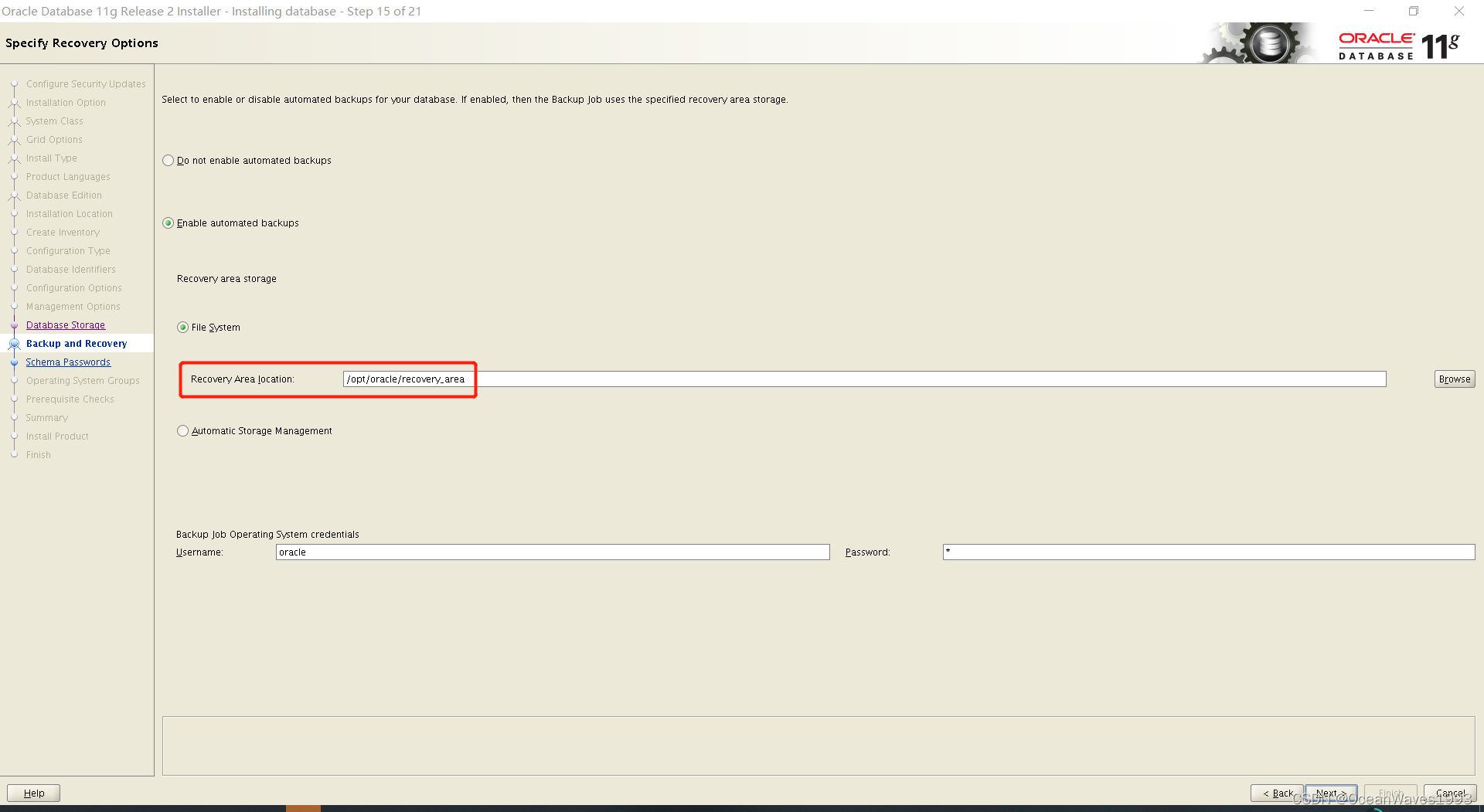Image resolution: width=1484 pixels, height=812 pixels.
Task: Minimize the installer window
Action: point(1369,11)
